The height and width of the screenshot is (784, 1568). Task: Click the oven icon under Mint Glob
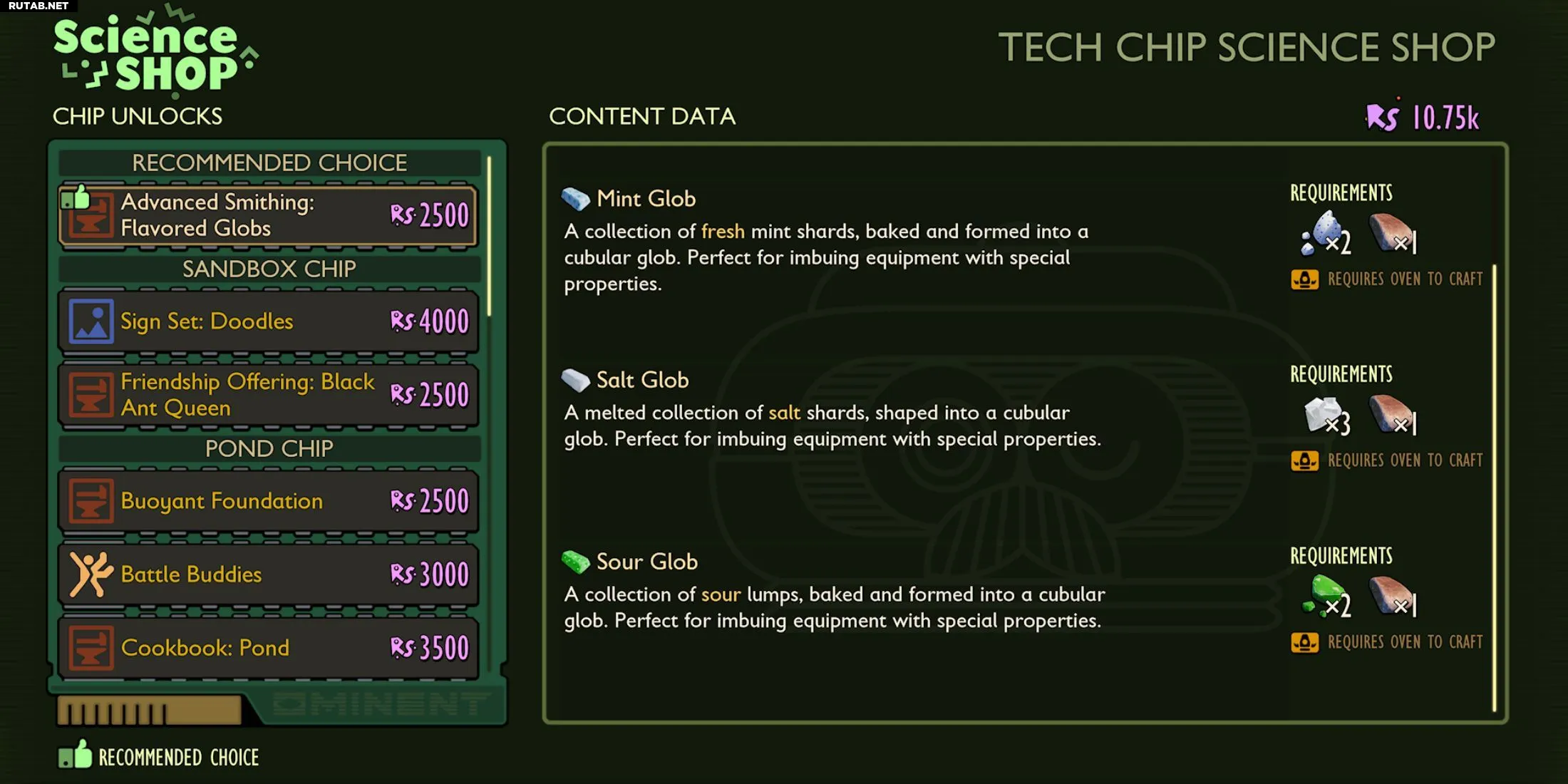pyautogui.click(x=1305, y=279)
